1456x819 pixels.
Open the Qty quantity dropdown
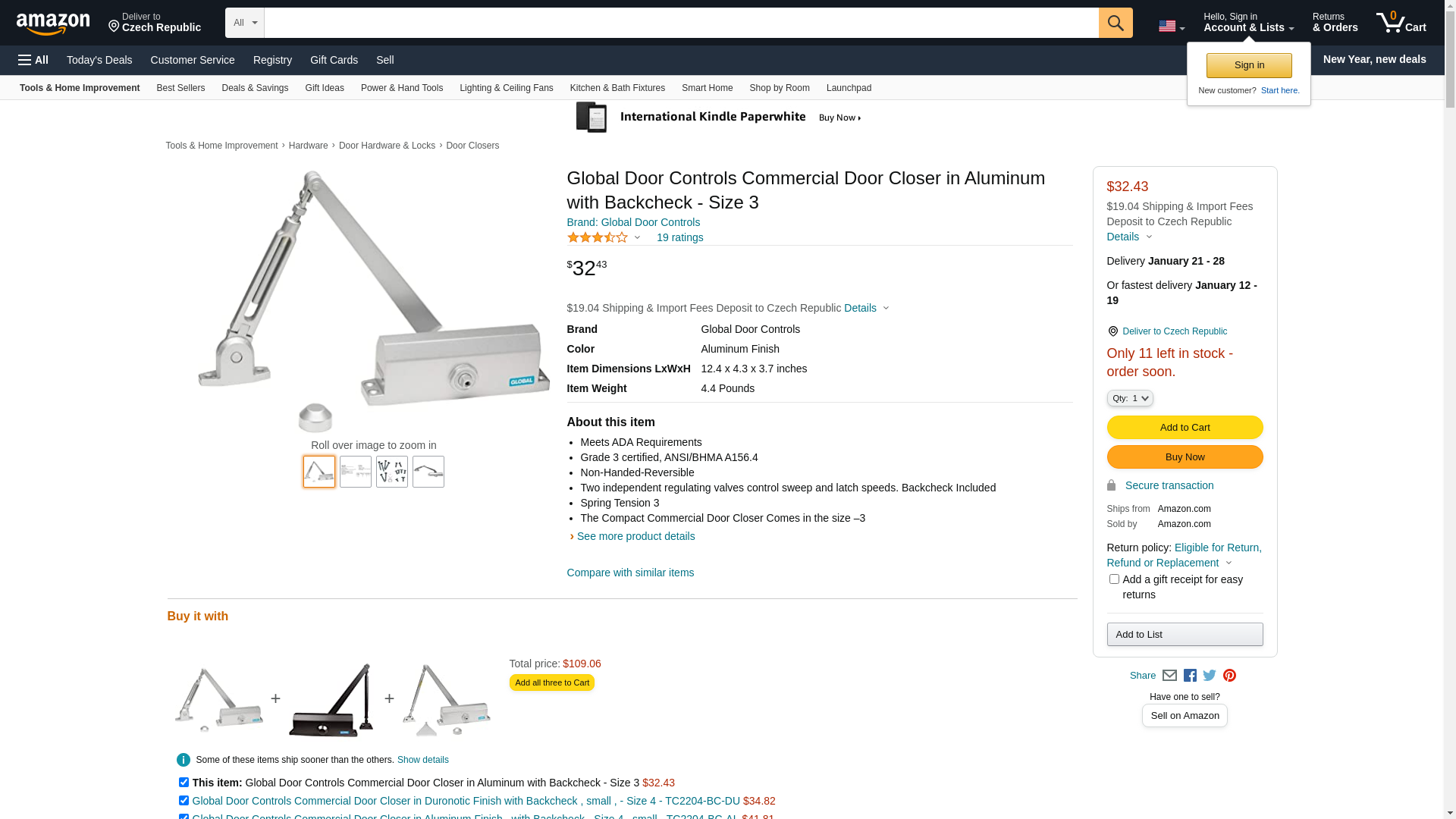1130,398
